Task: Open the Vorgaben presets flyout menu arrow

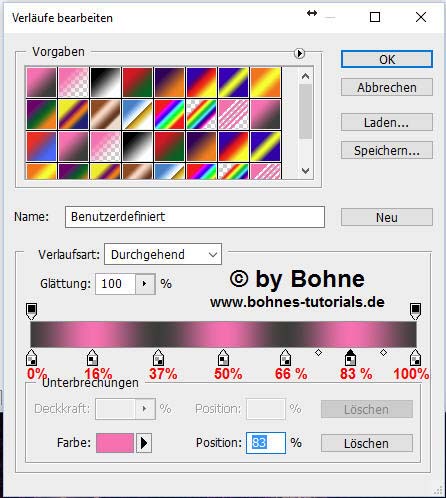Action: (x=299, y=53)
